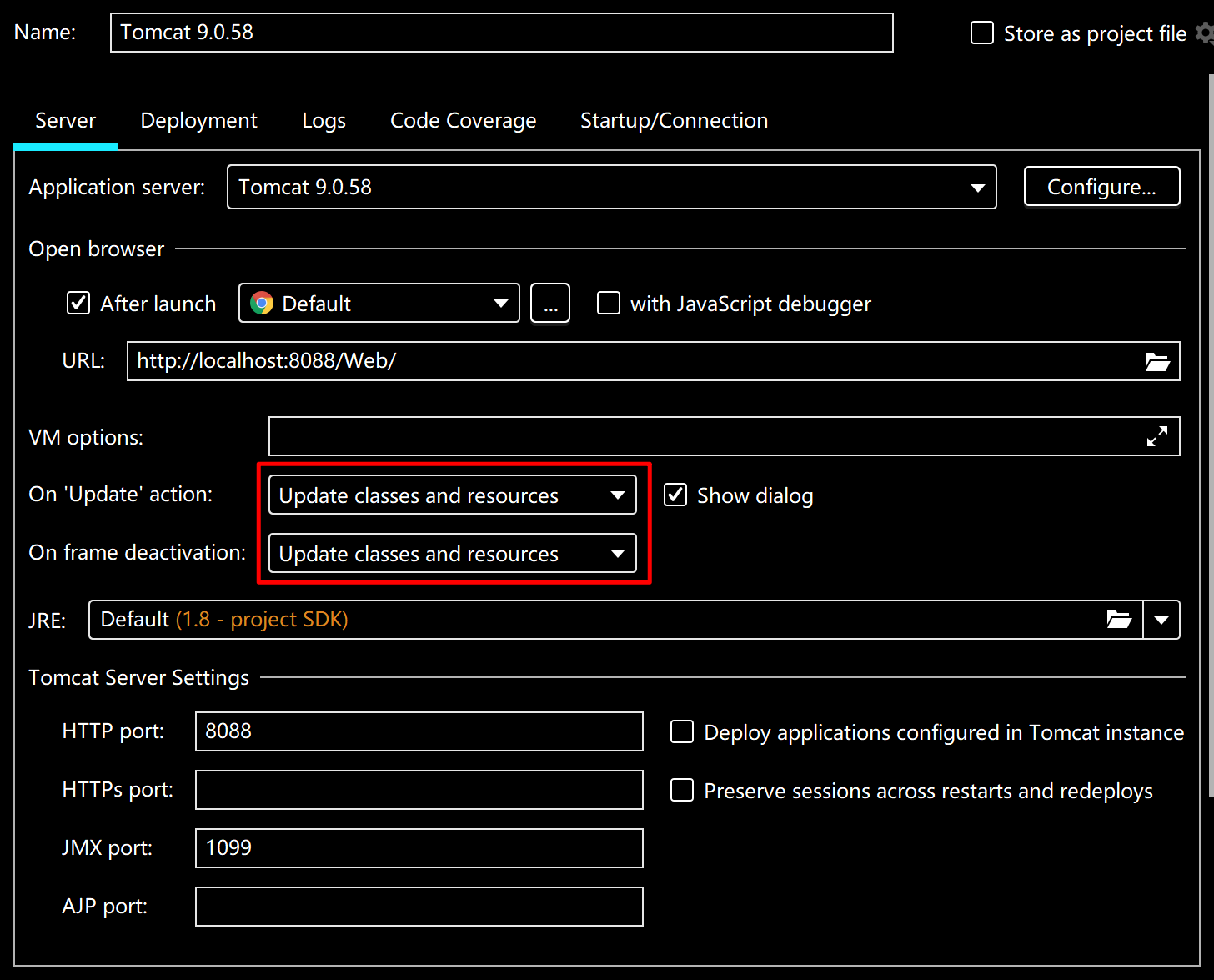The width and height of the screenshot is (1214, 980).
Task: Enable Preserve sessions across restarts and redeploys
Action: (x=682, y=790)
